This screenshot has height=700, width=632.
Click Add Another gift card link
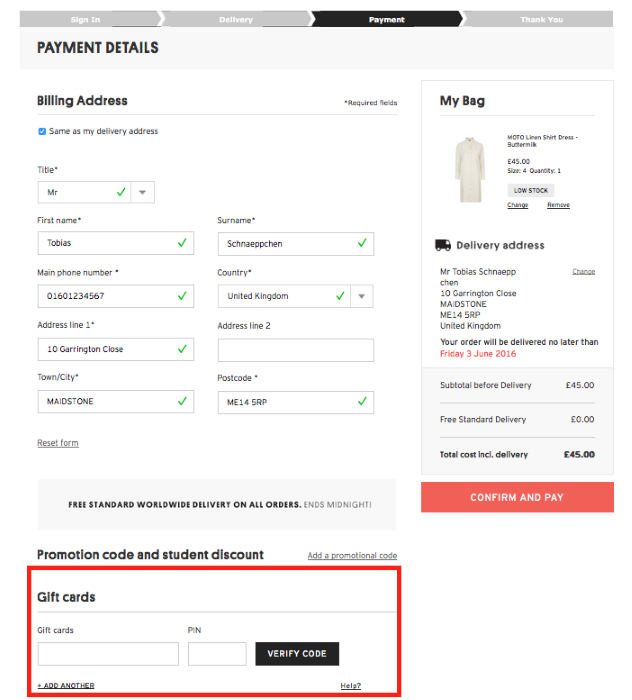66,686
